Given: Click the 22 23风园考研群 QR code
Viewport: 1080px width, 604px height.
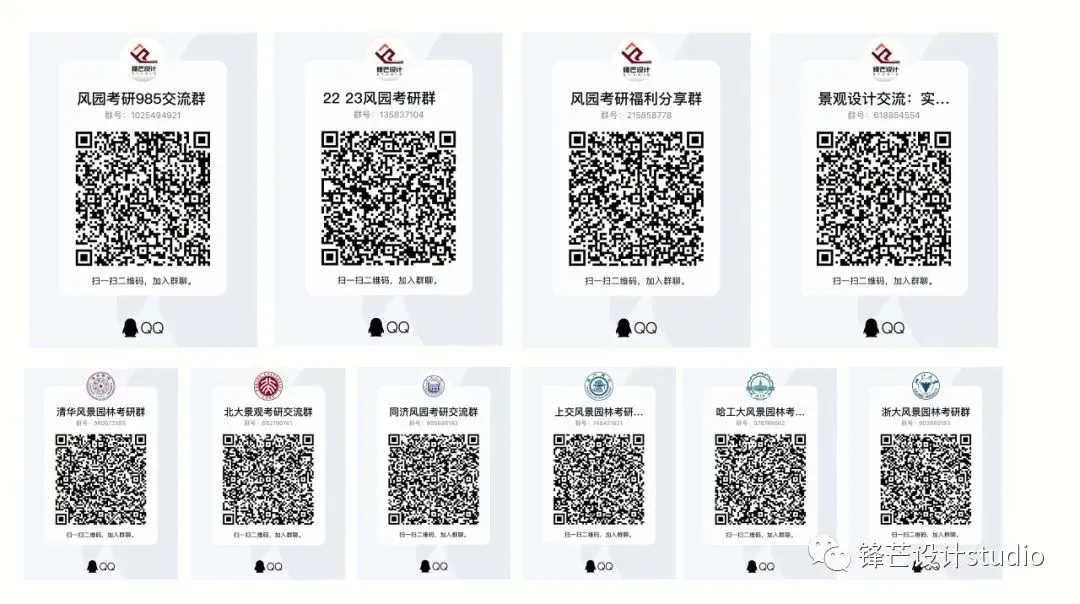Looking at the screenshot, I should coord(388,198).
